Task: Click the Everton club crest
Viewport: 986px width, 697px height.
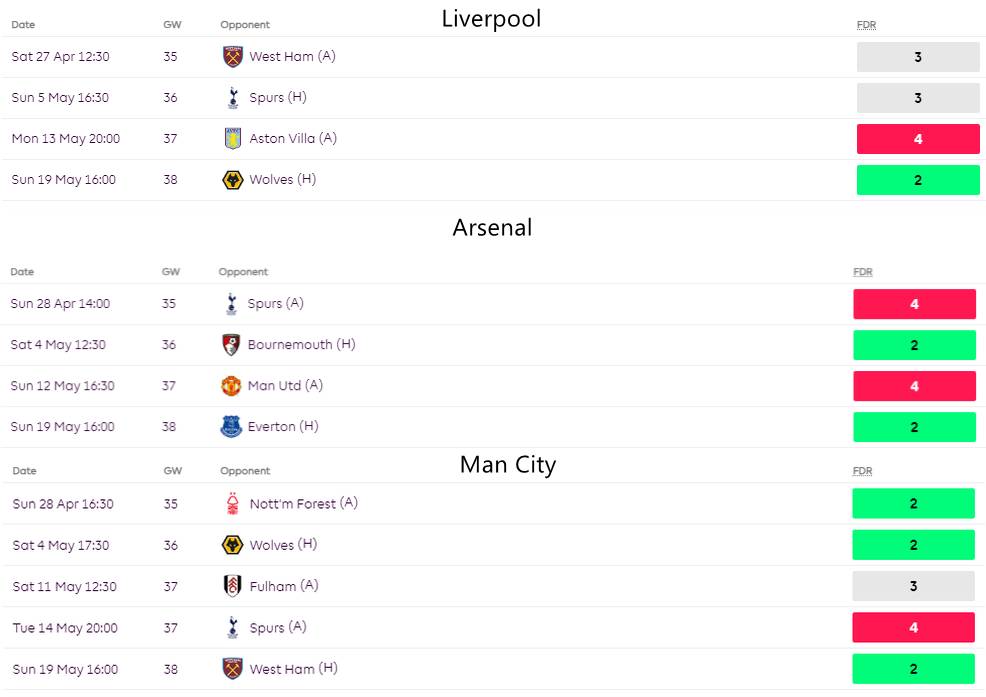Action: point(231,427)
